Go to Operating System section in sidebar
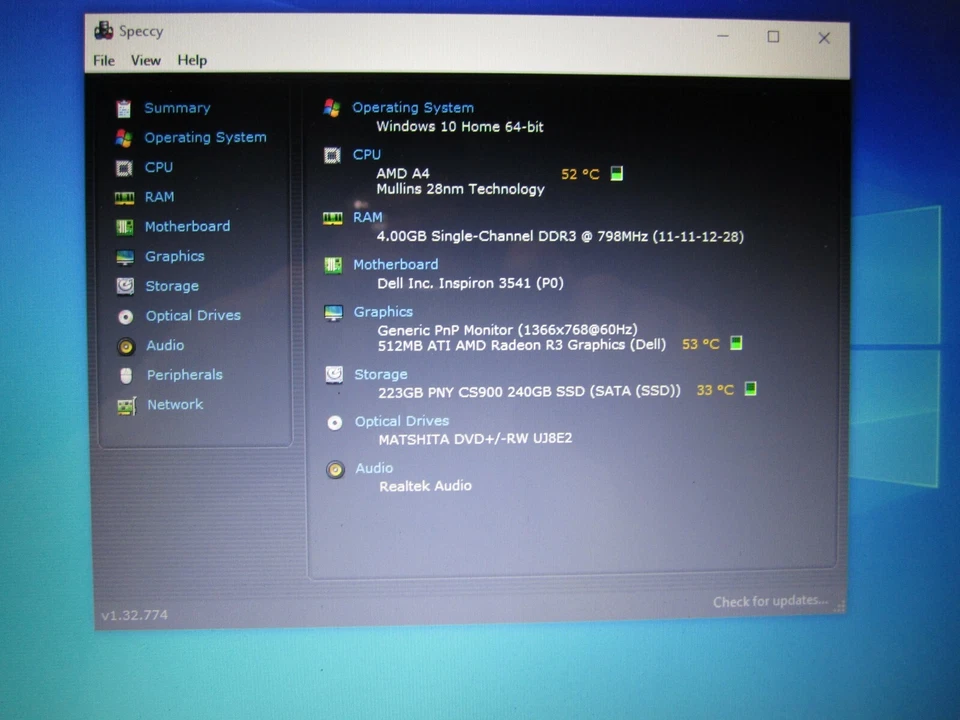This screenshot has height=720, width=960. [206, 138]
